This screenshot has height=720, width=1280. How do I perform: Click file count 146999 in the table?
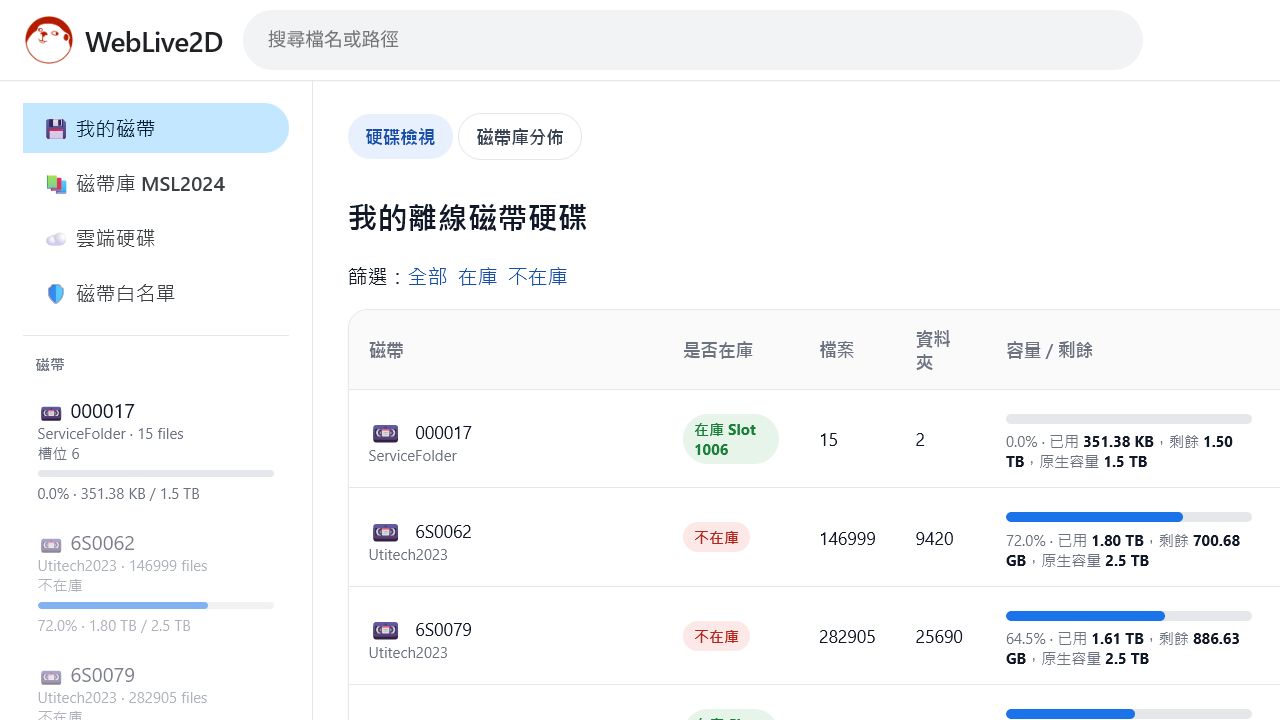(x=847, y=539)
